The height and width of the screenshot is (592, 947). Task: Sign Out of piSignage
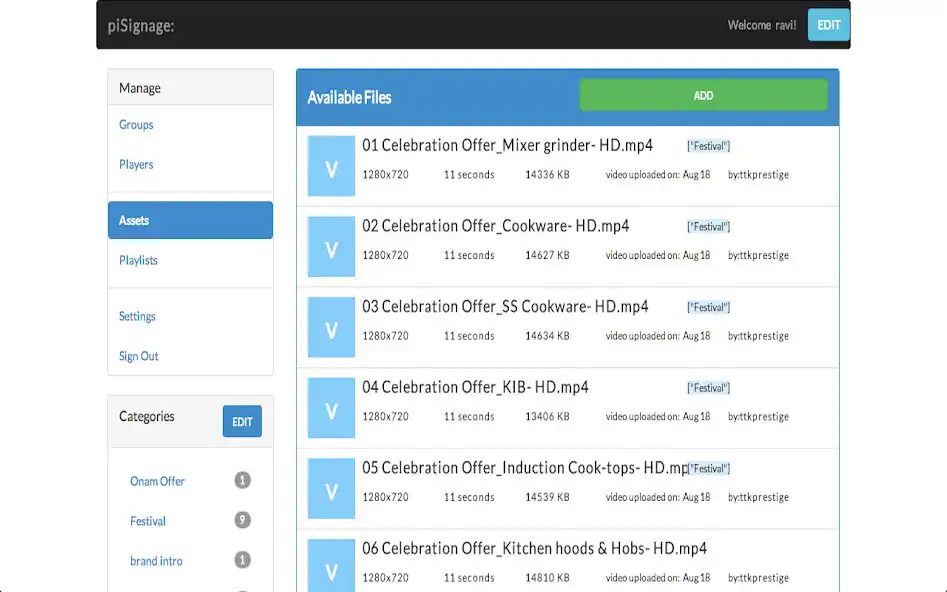139,356
